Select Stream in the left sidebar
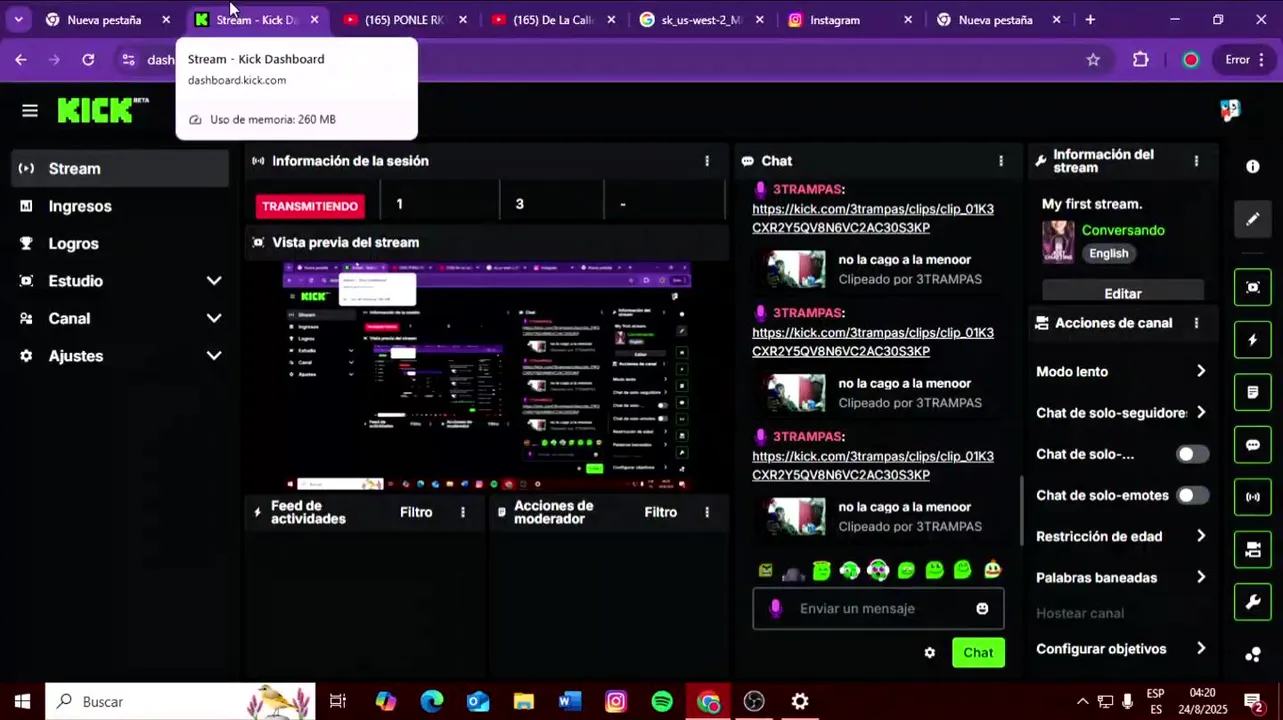The height and width of the screenshot is (720, 1283). (121, 169)
